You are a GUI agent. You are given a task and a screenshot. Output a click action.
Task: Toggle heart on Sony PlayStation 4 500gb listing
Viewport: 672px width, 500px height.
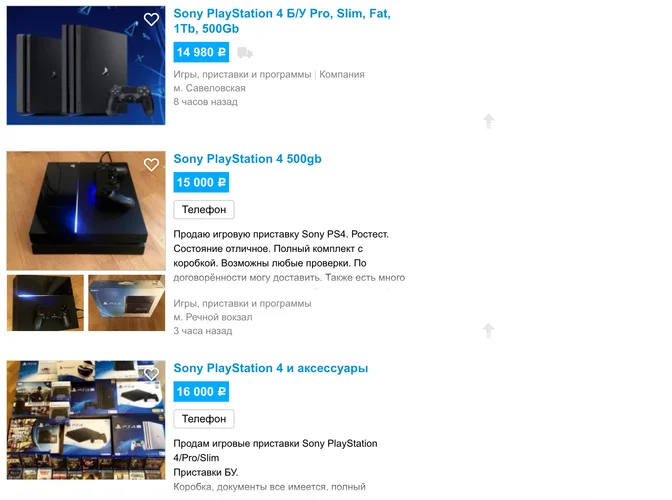click(x=151, y=165)
